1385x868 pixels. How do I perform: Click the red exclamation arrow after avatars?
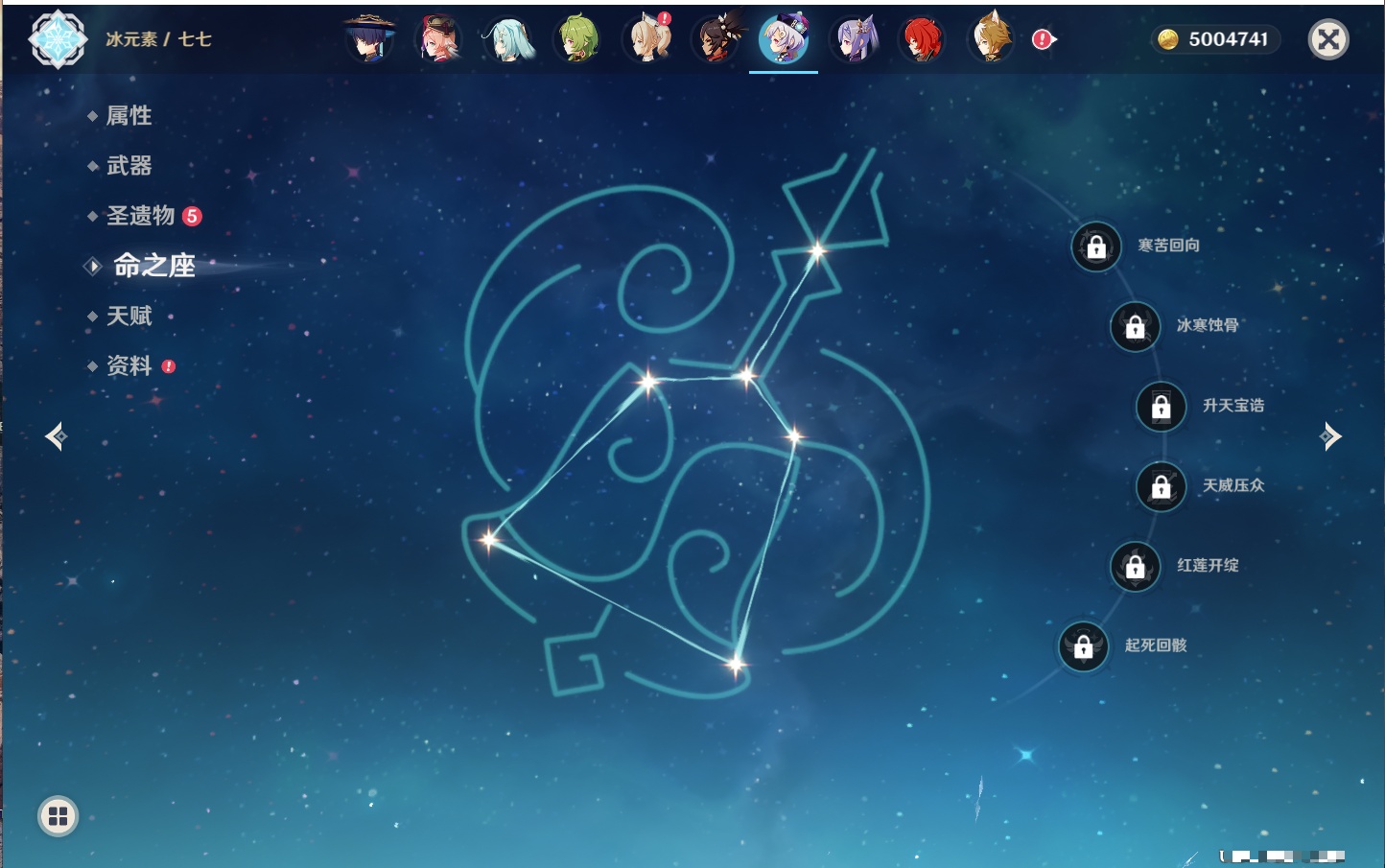click(x=1044, y=39)
